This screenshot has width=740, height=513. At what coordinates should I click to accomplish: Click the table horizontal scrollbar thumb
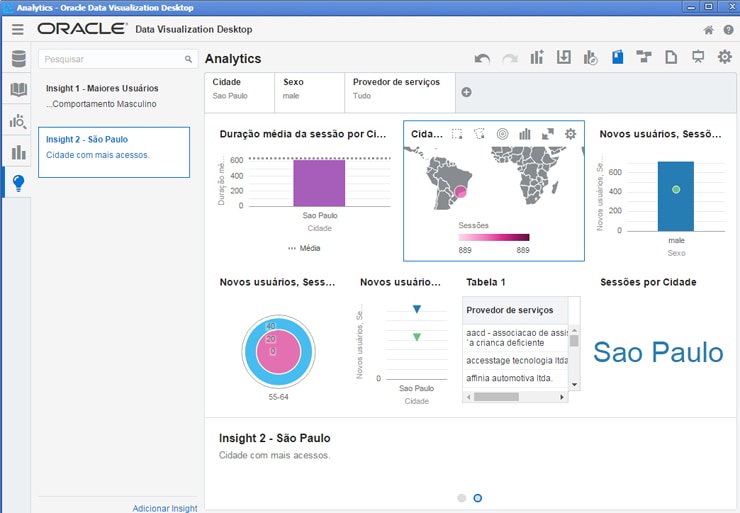coord(496,397)
